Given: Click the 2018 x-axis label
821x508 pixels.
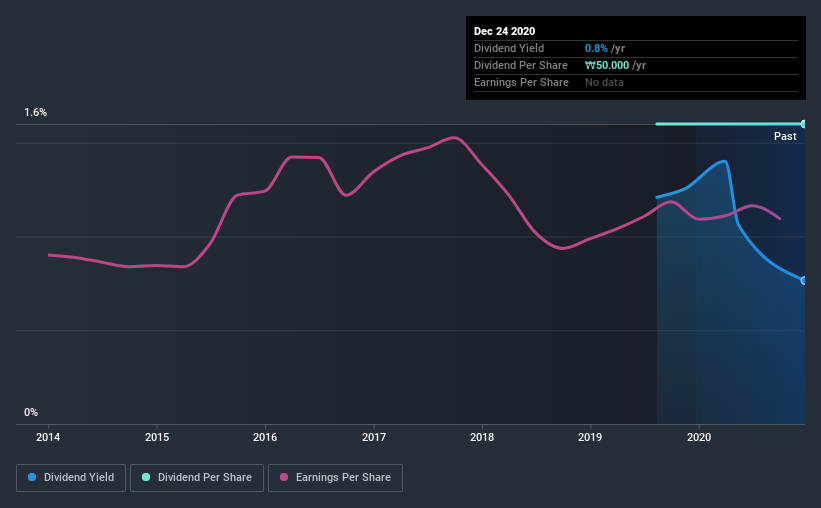Looking at the screenshot, I should 482,437.
